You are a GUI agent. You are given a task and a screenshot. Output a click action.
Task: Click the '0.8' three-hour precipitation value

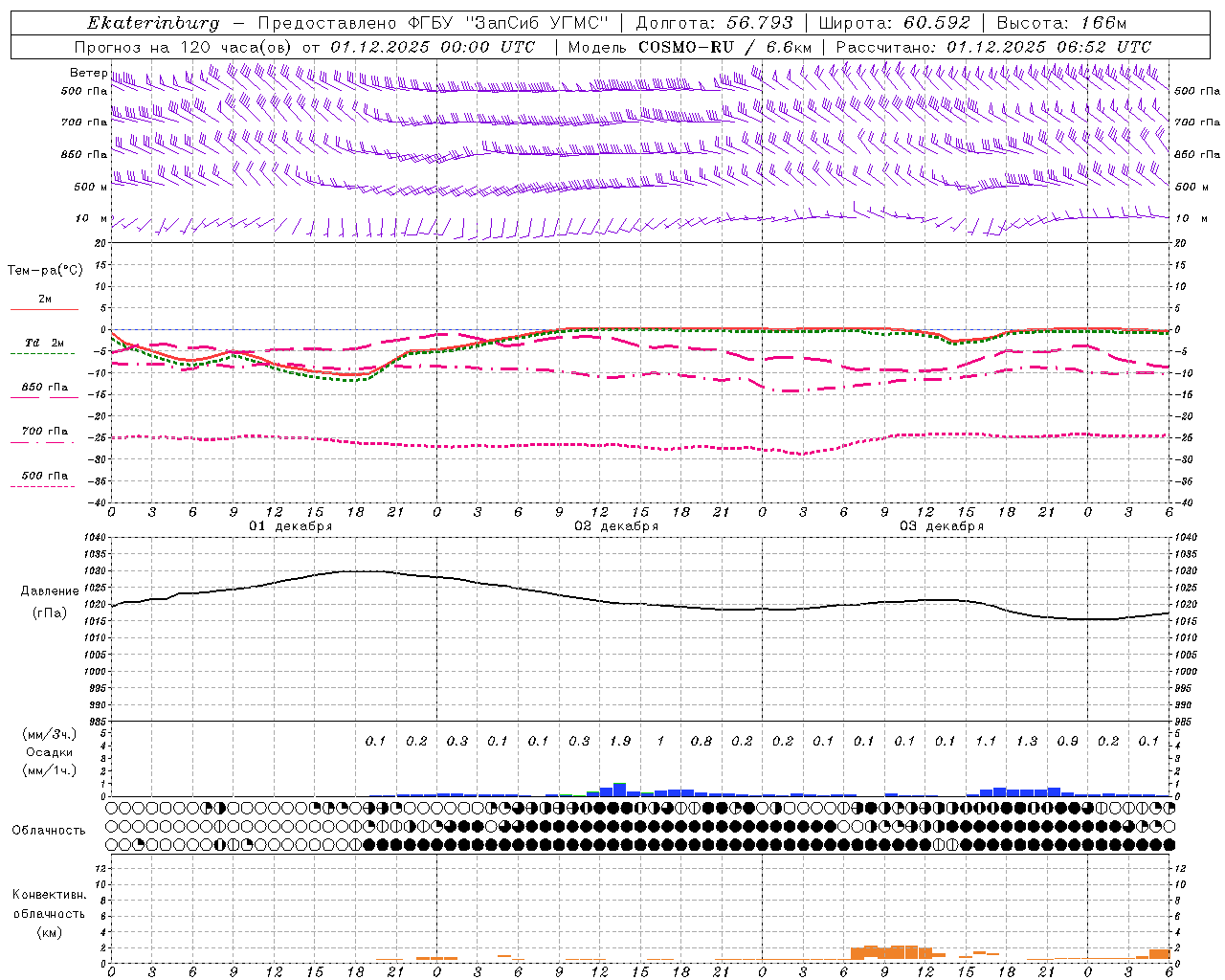(x=702, y=741)
